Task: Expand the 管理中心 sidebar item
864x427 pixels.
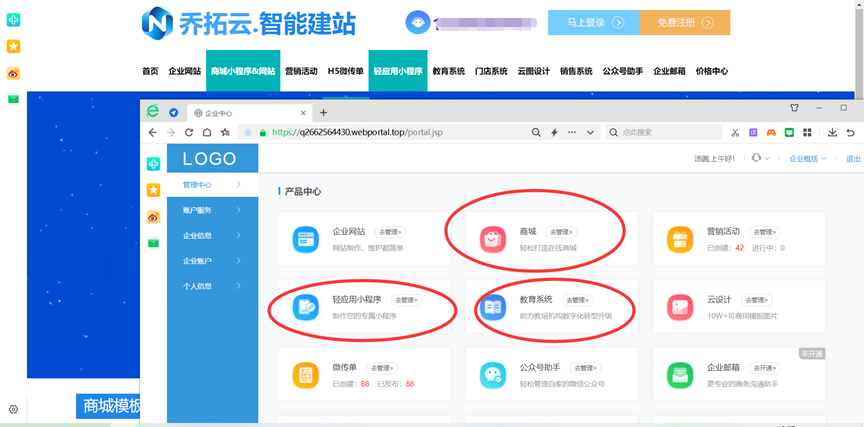Action: click(x=212, y=185)
